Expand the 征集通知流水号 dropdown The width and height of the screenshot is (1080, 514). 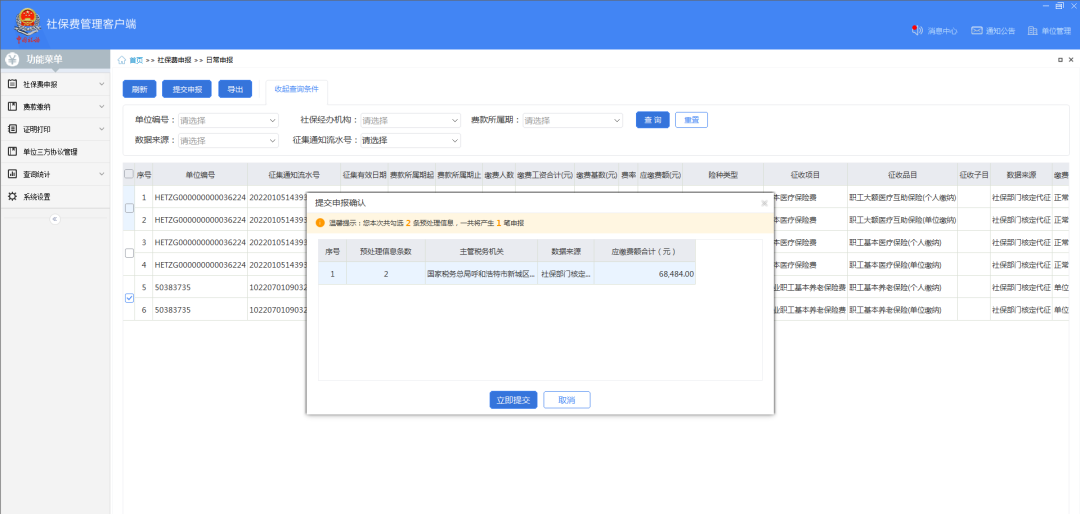click(410, 140)
